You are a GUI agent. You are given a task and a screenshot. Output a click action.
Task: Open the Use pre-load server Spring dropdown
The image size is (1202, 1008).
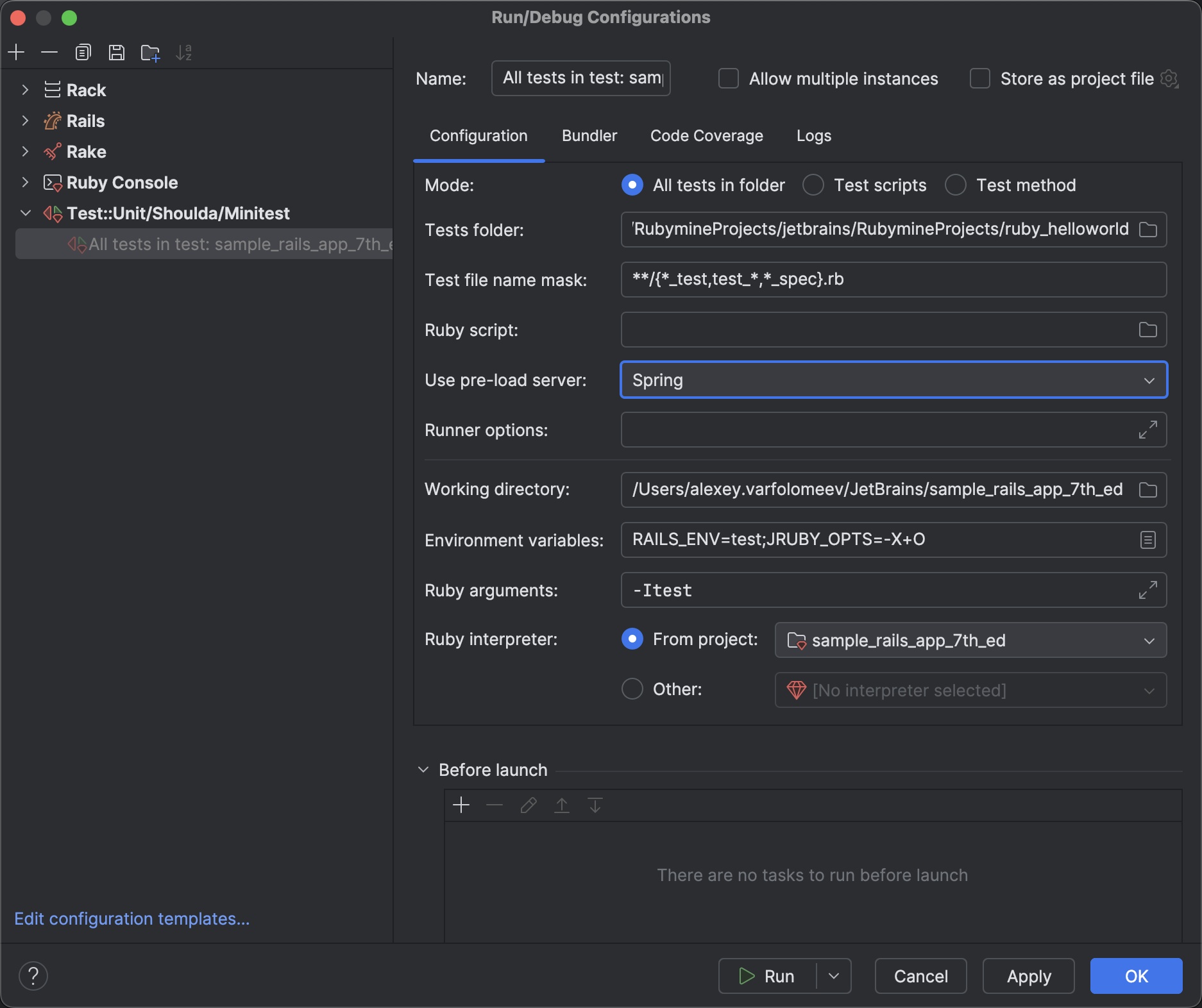pyautogui.click(x=893, y=380)
